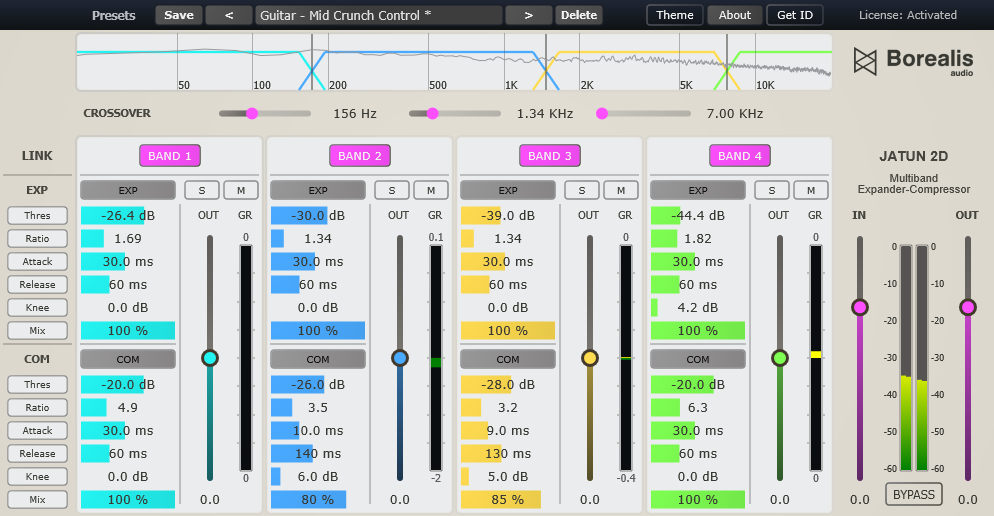This screenshot has width=994, height=516.
Task: Link the compressor Thres parameter
Action: [37, 384]
